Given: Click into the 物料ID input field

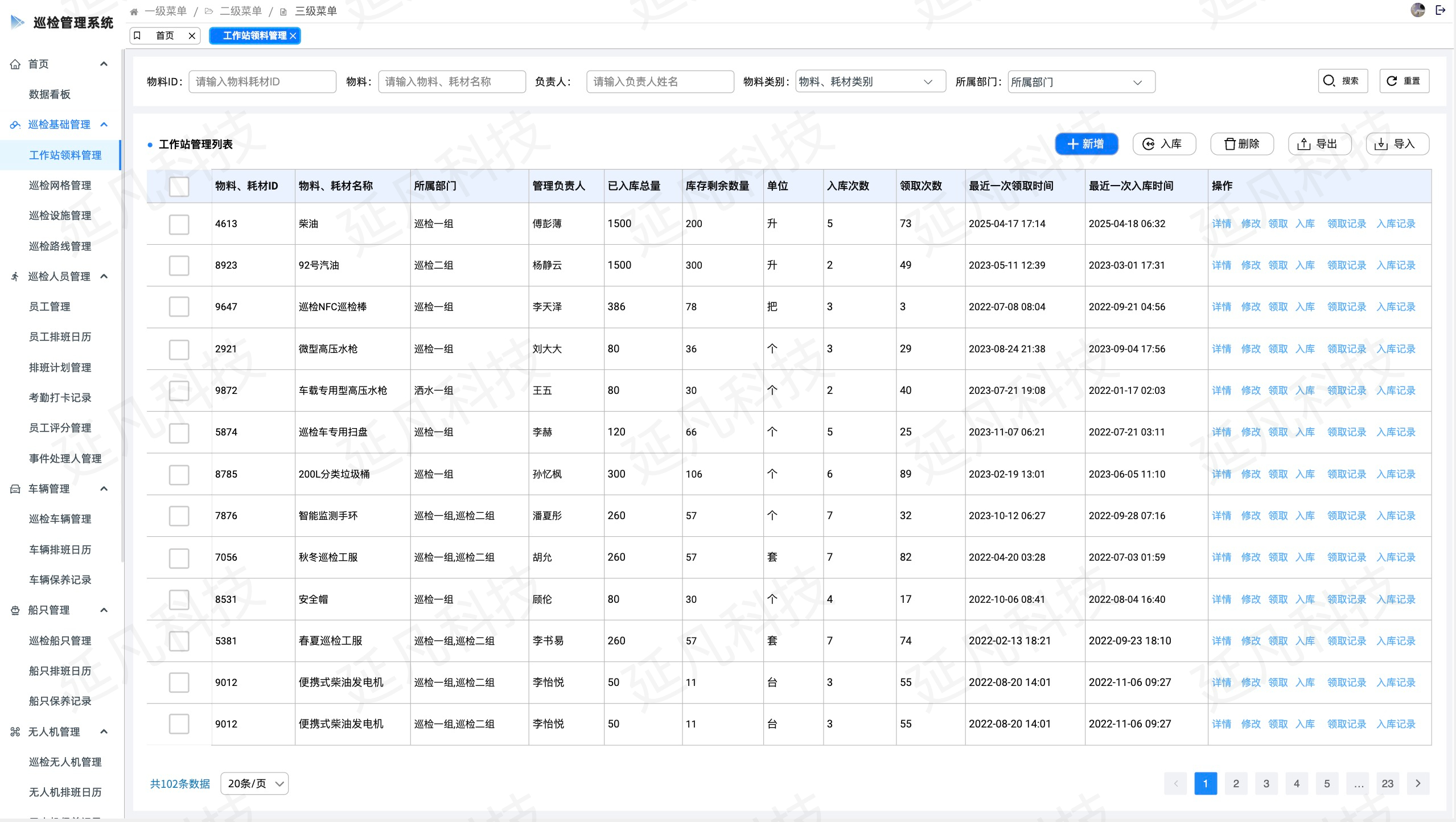Looking at the screenshot, I should click(x=262, y=82).
